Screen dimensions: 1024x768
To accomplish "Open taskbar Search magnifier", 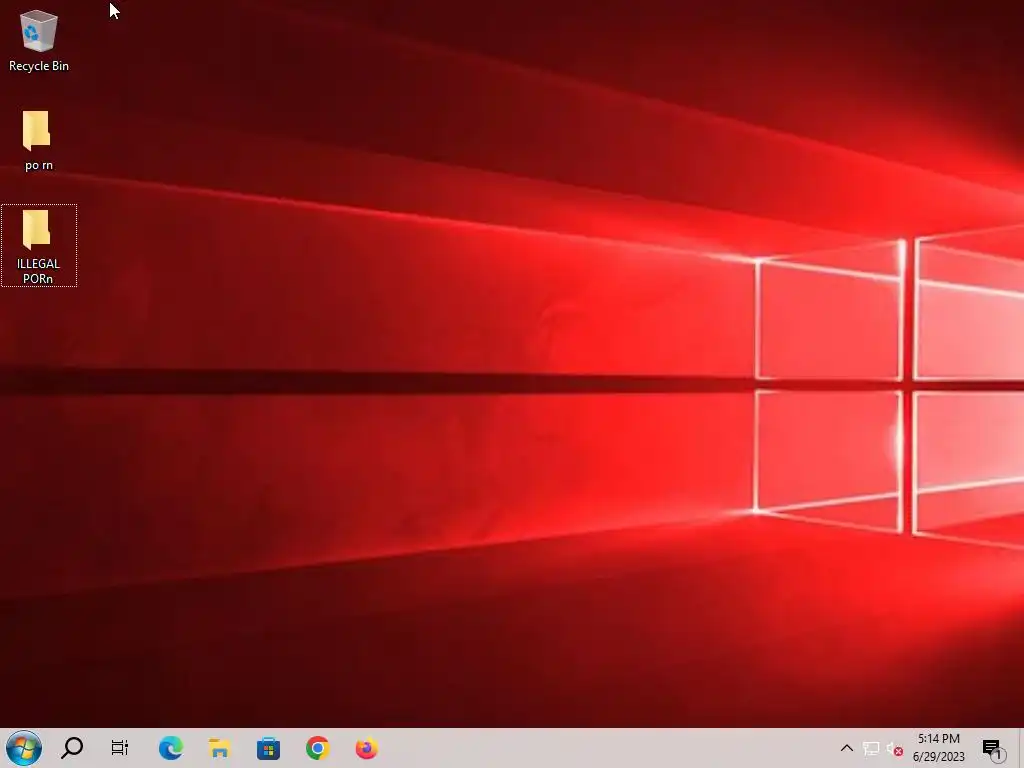I will pyautogui.click(x=72, y=748).
